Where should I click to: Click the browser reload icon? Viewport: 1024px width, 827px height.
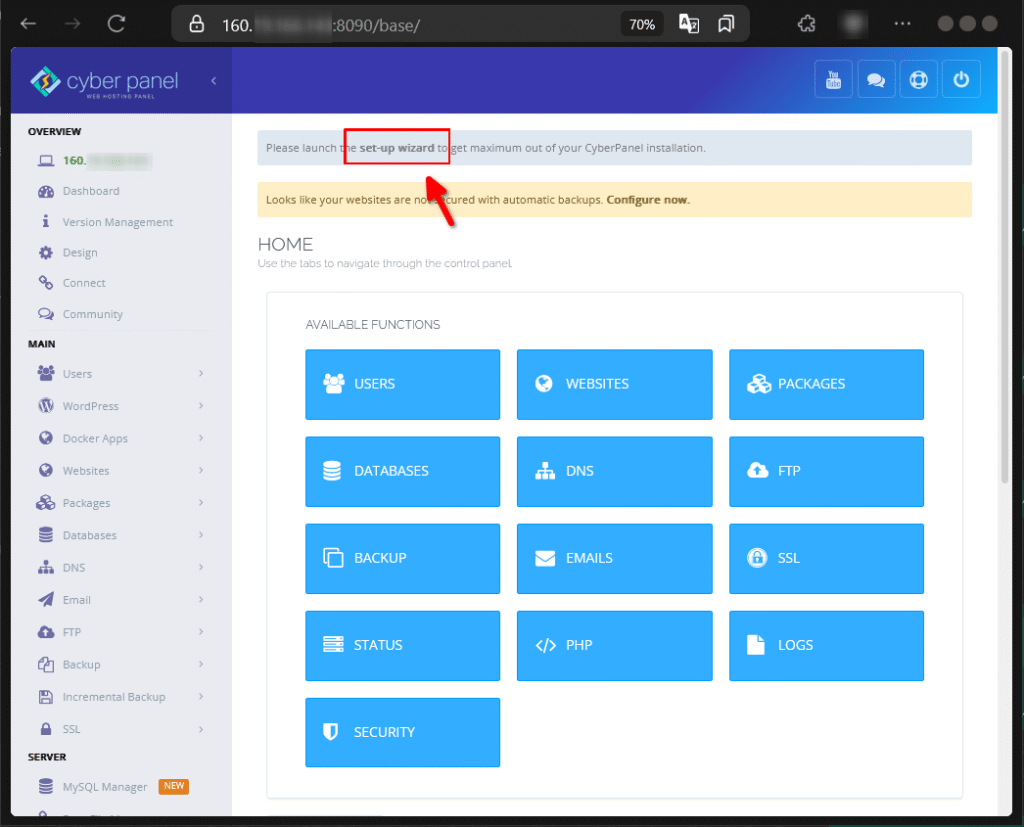pyautogui.click(x=115, y=23)
